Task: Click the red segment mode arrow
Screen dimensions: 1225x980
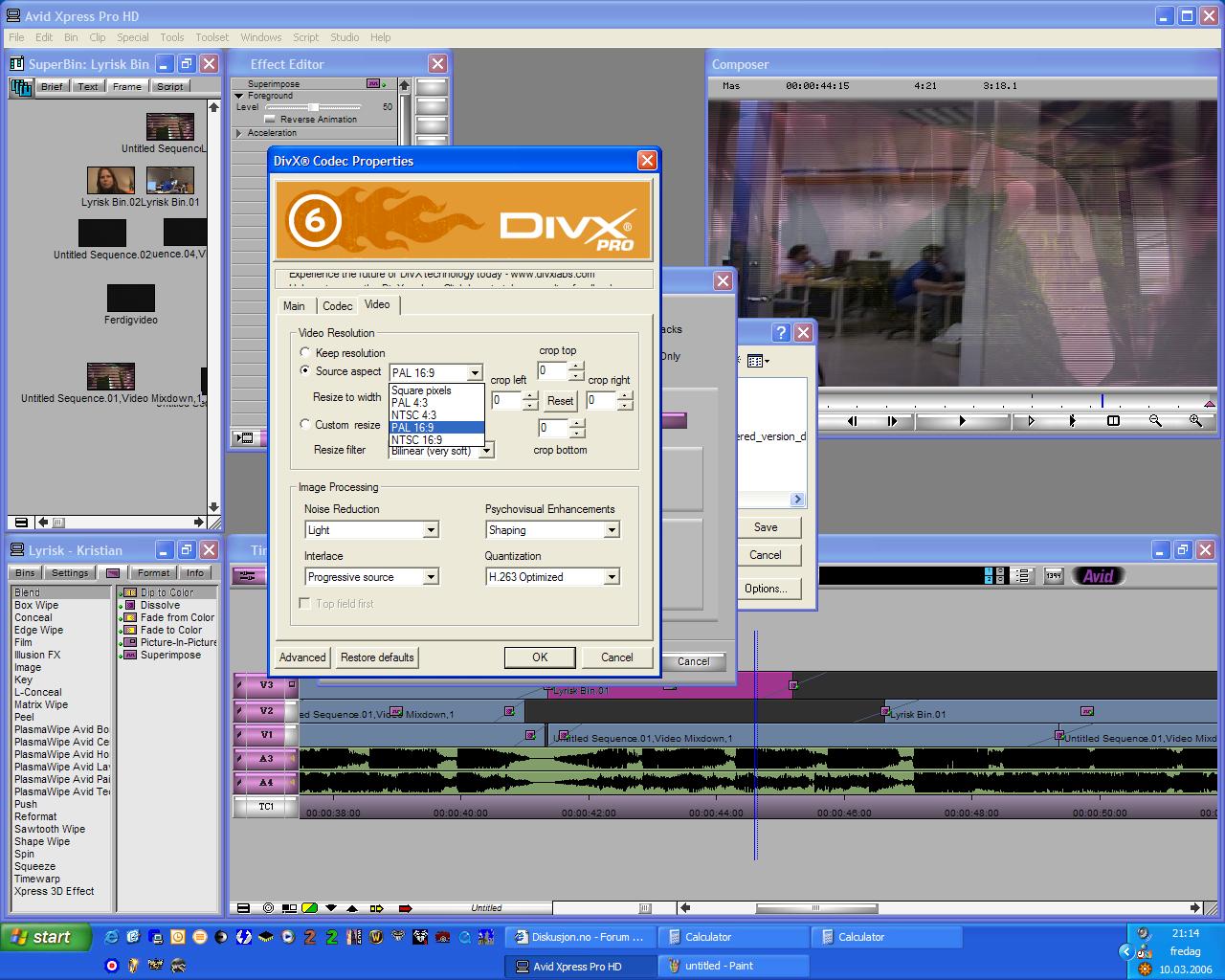Action: pos(405,908)
